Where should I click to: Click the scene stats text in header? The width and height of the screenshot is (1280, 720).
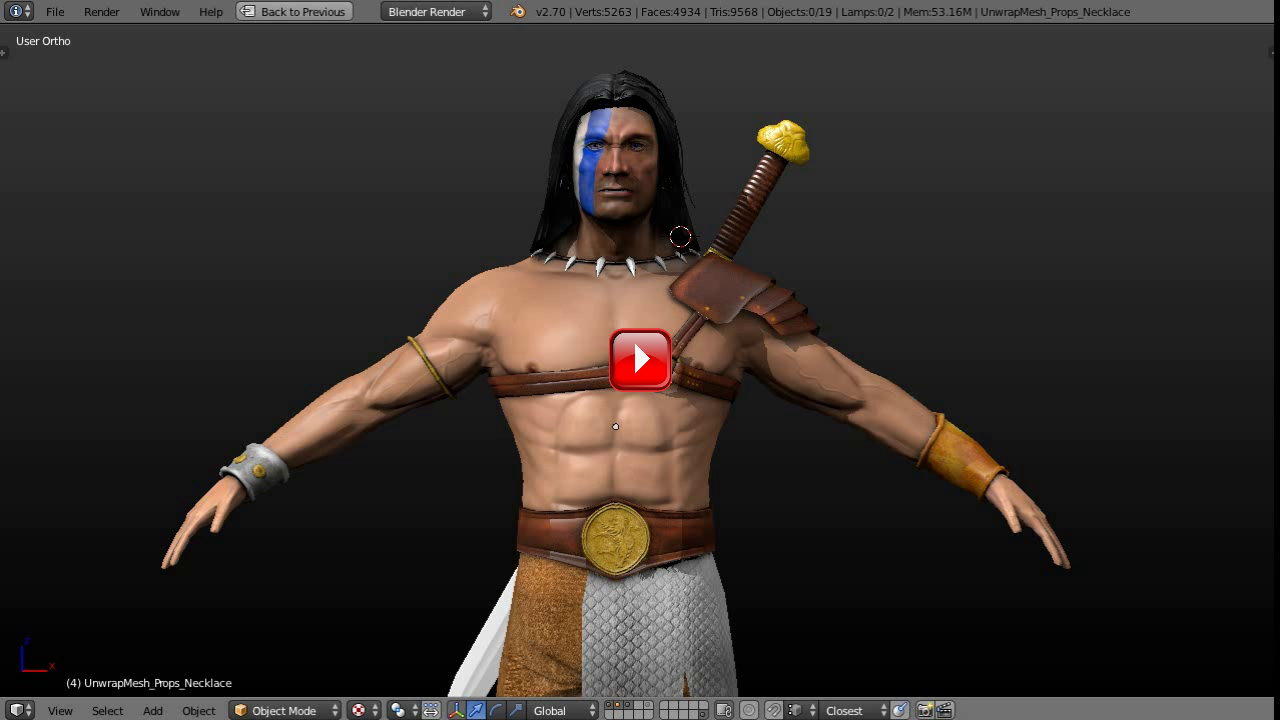(x=833, y=12)
